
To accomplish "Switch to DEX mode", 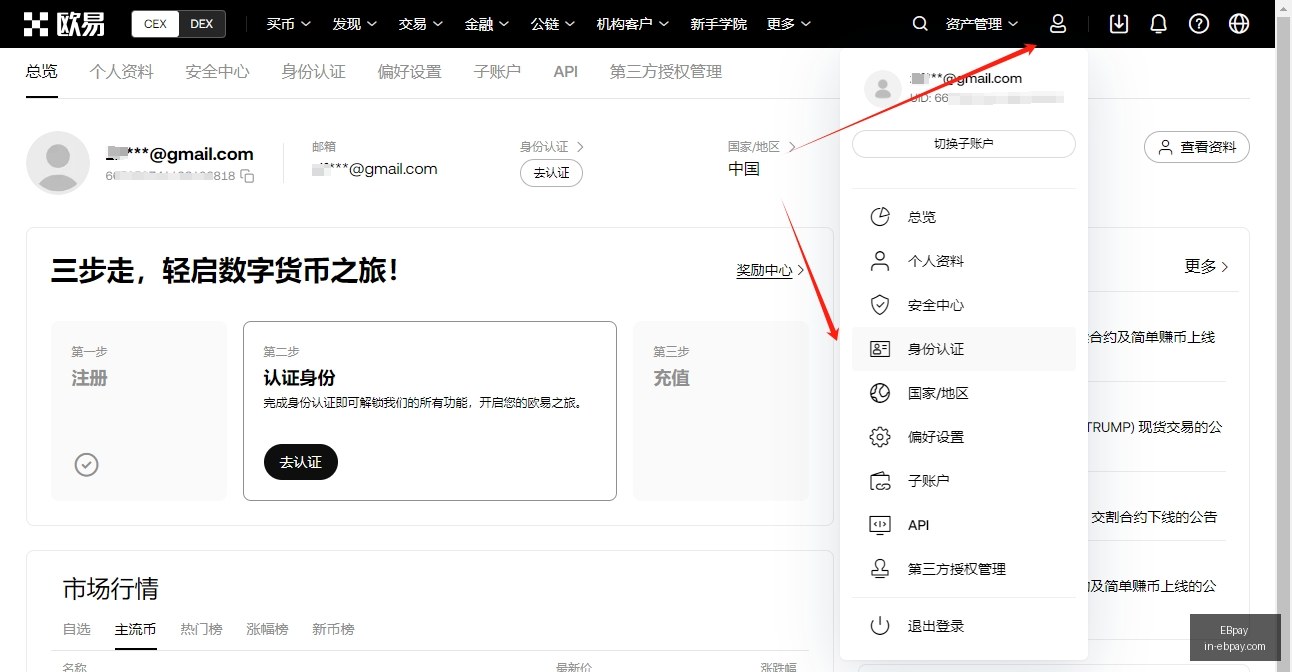I will pyautogui.click(x=202, y=24).
